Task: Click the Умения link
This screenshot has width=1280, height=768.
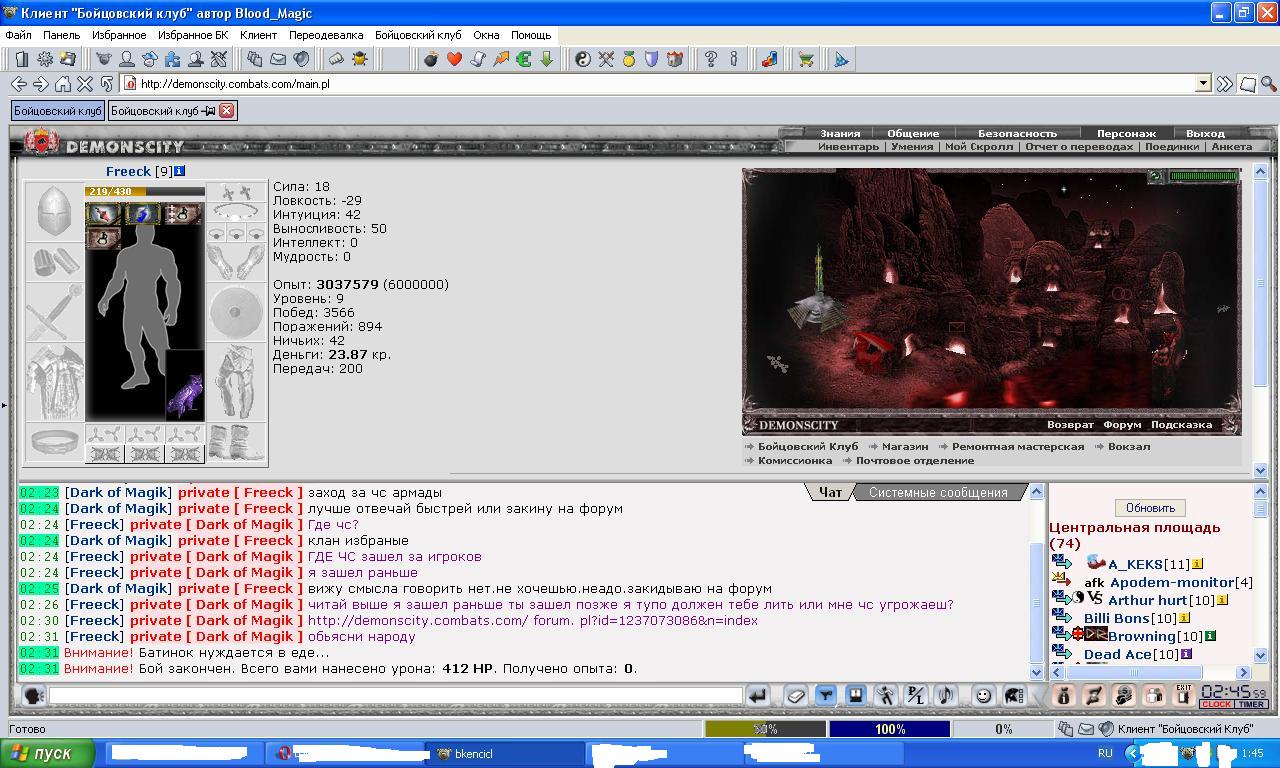Action: (x=912, y=146)
